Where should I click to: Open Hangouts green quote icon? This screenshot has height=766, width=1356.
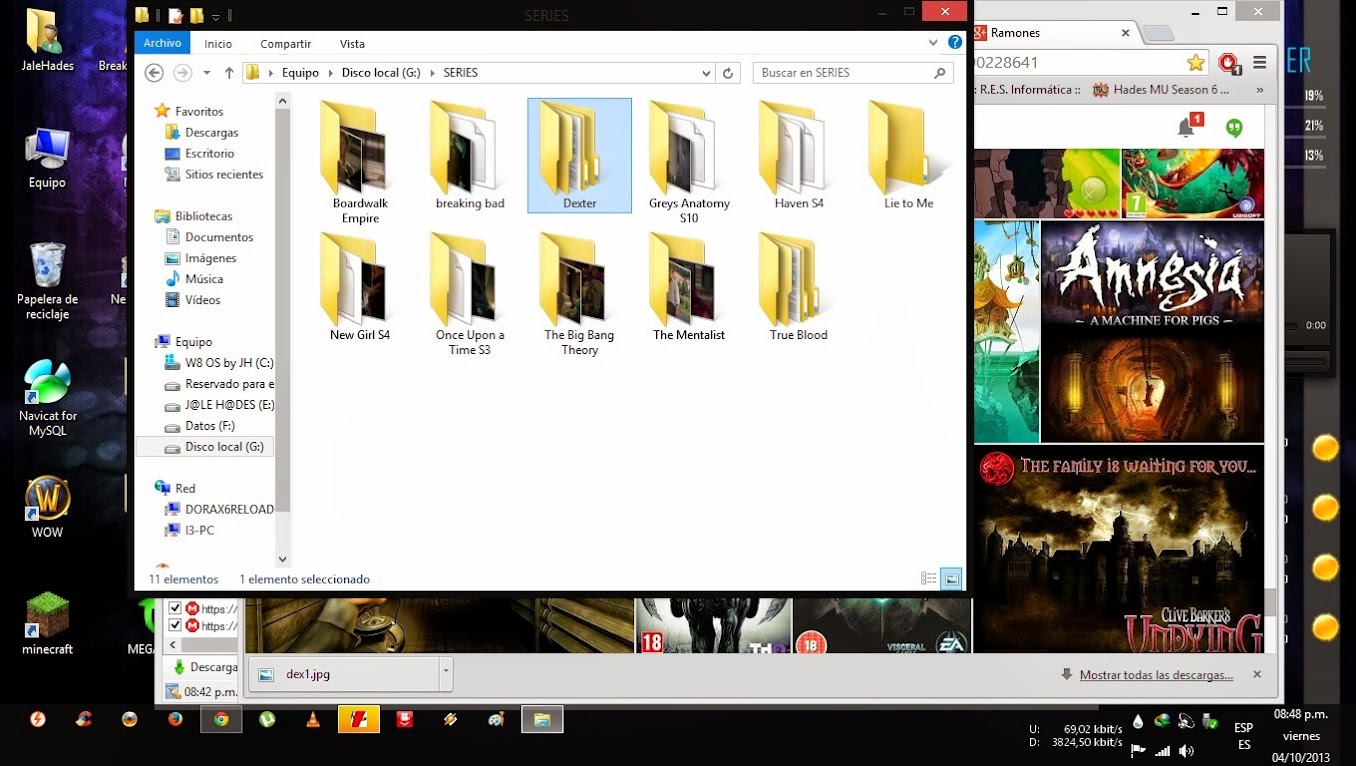click(1234, 127)
